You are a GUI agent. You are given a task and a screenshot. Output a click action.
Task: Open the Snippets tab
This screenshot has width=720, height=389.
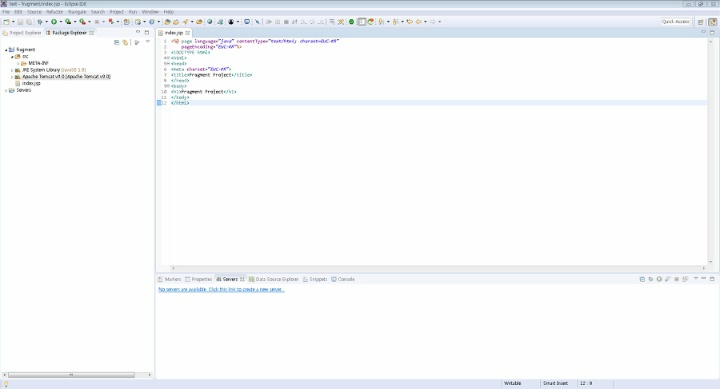click(x=315, y=279)
